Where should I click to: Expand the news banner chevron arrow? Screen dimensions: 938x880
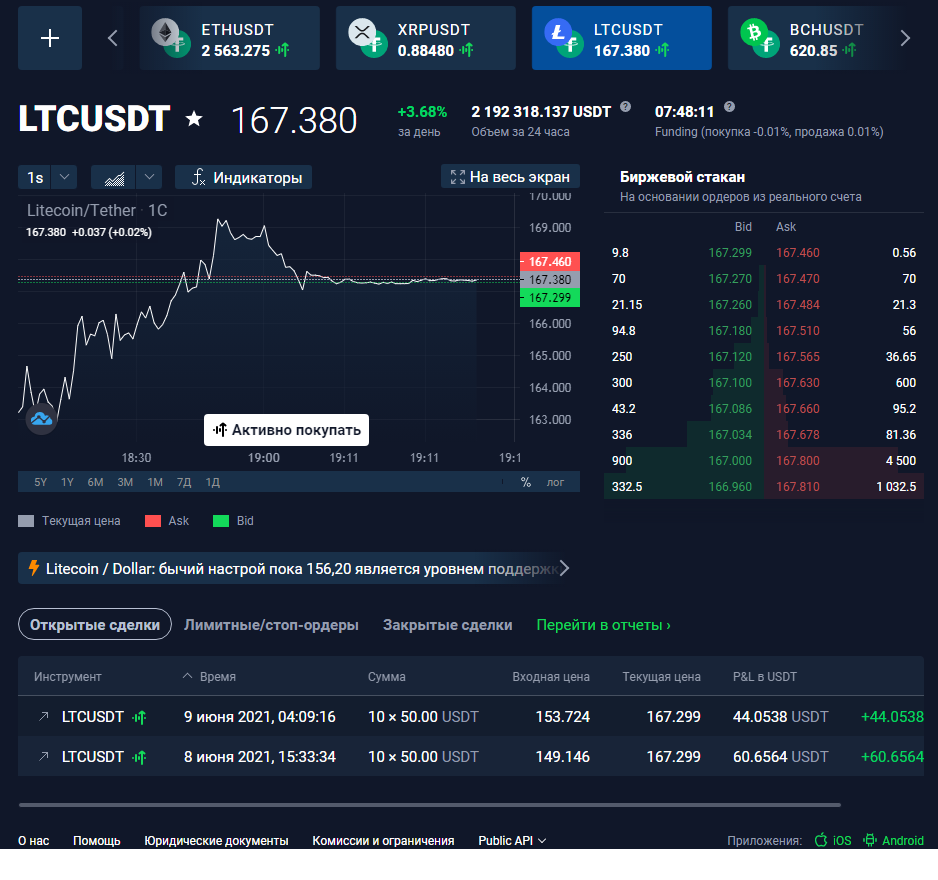tap(564, 568)
